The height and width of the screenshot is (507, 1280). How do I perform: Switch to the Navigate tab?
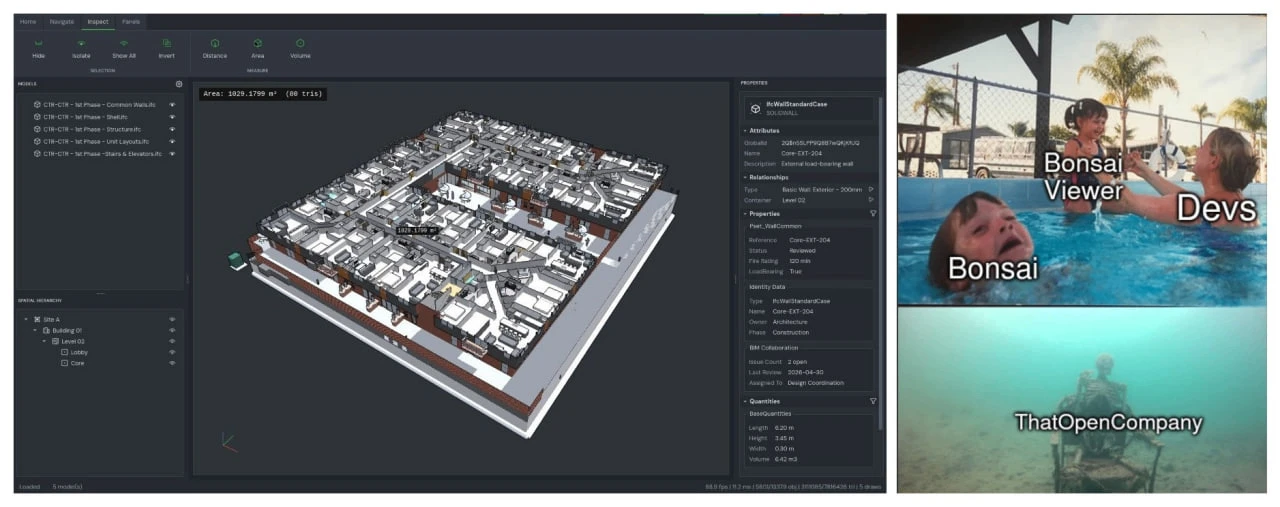[62, 21]
